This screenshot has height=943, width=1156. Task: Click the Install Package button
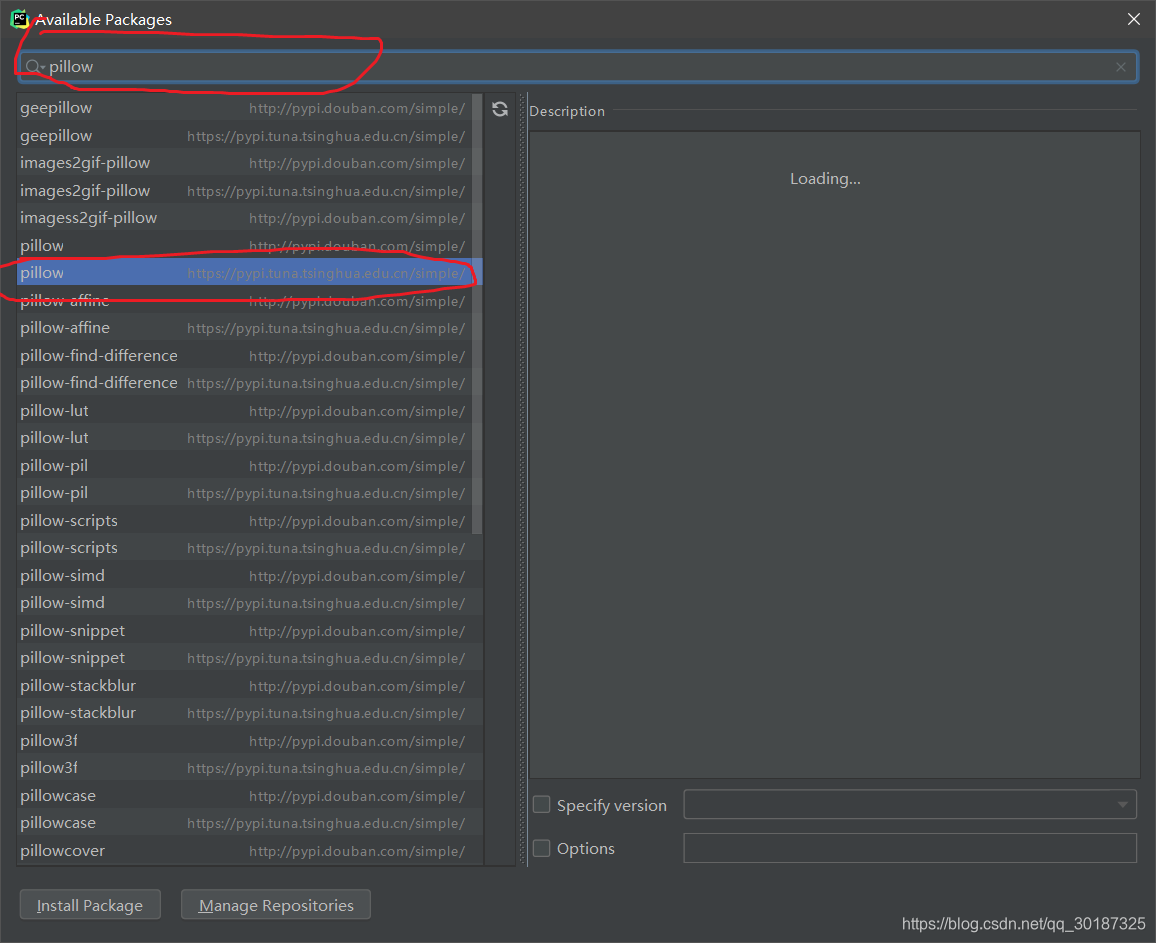[x=90, y=905]
